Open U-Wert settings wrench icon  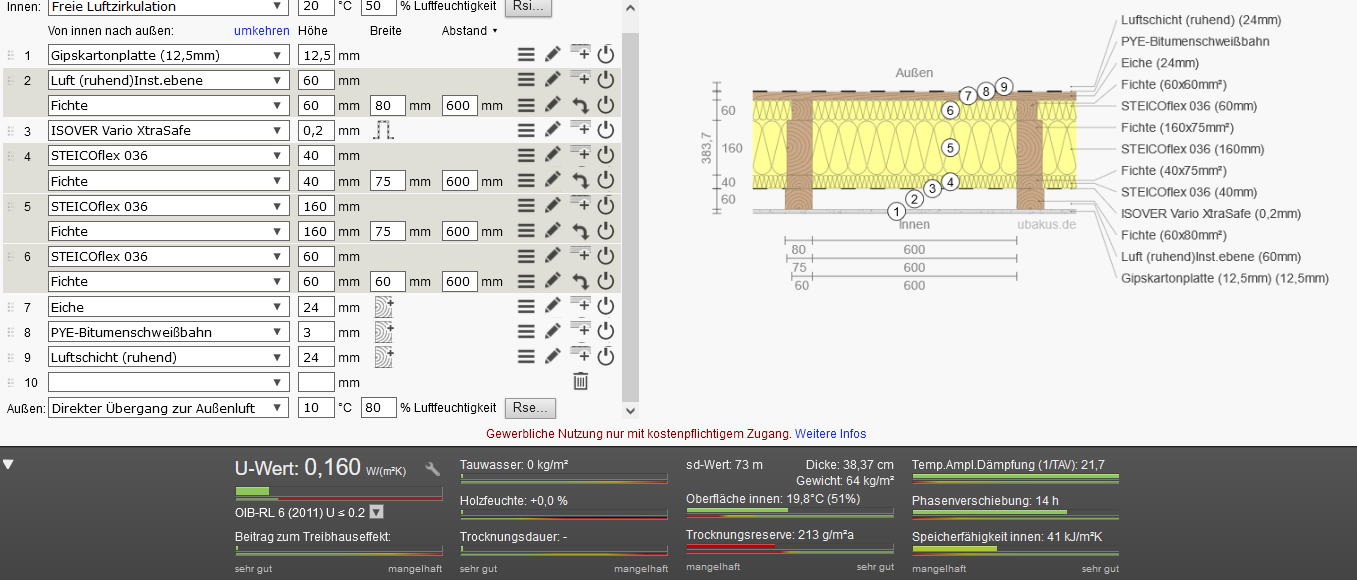(432, 469)
